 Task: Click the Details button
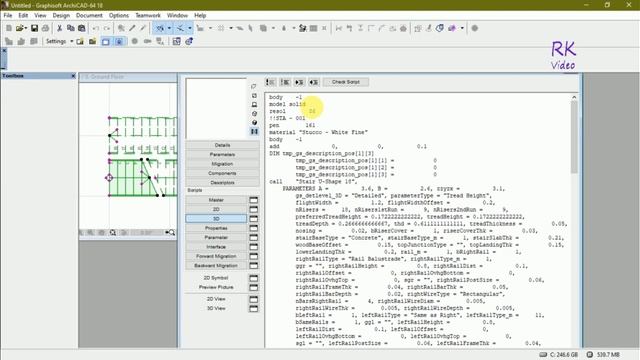click(x=222, y=145)
